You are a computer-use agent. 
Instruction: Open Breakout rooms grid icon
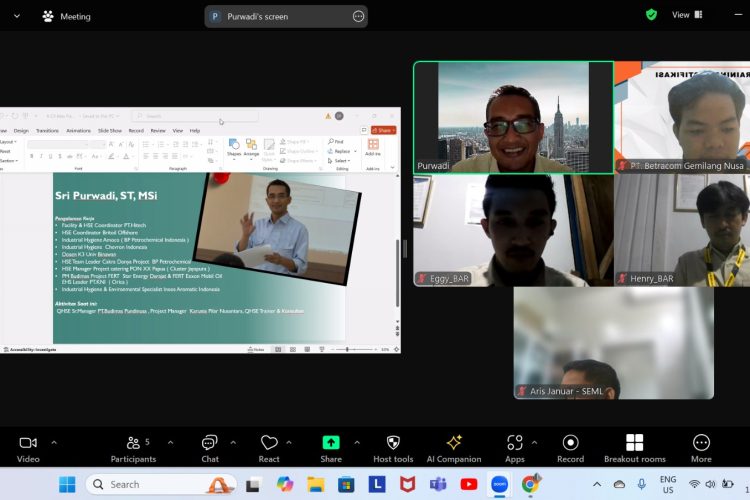(x=635, y=443)
